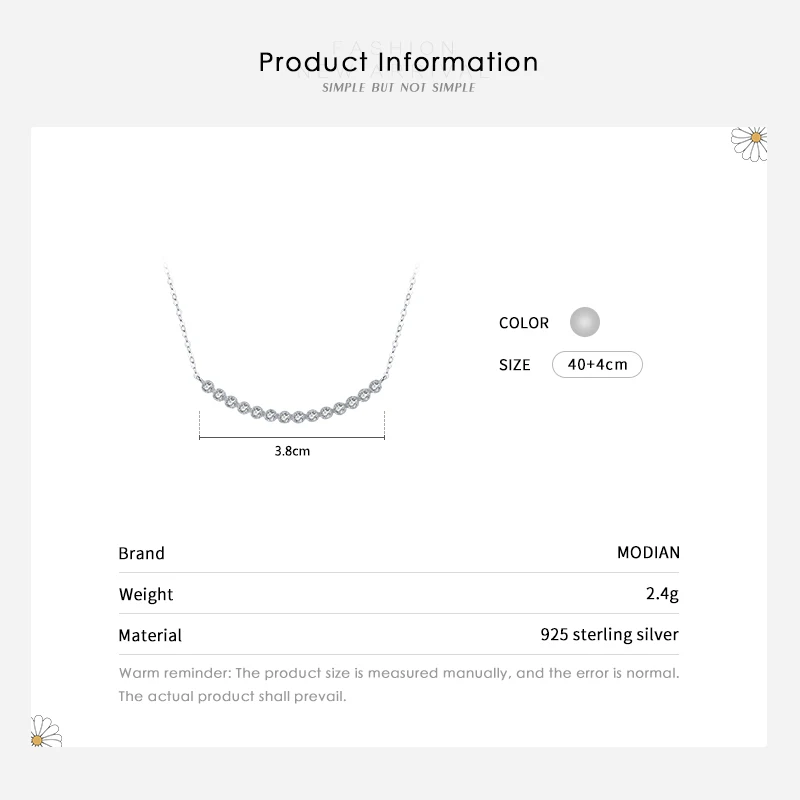Click the actual product shall prevail line
Viewport: 800px width, 800px height.
tap(232, 696)
